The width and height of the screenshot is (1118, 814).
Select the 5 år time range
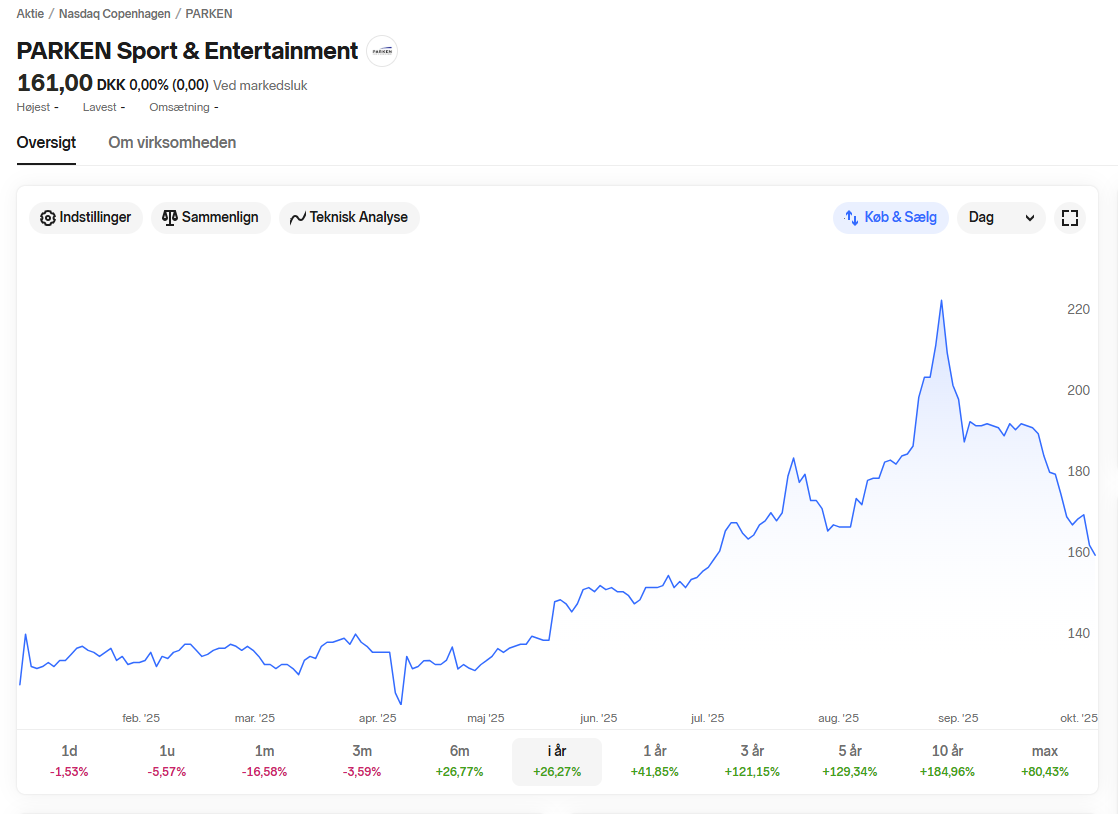[x=850, y=761]
